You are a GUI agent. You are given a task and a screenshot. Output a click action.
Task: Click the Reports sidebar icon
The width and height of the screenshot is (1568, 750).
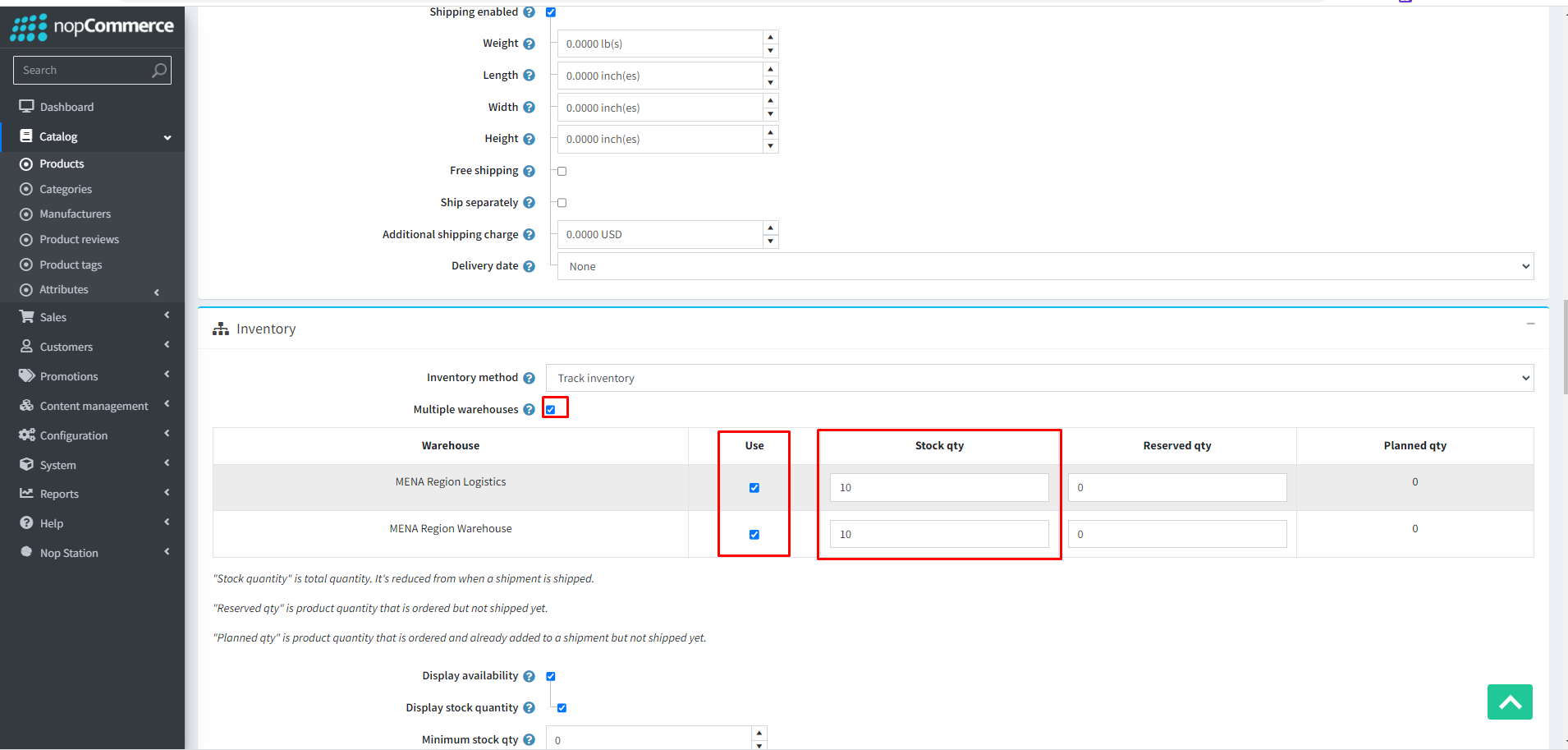pos(26,494)
